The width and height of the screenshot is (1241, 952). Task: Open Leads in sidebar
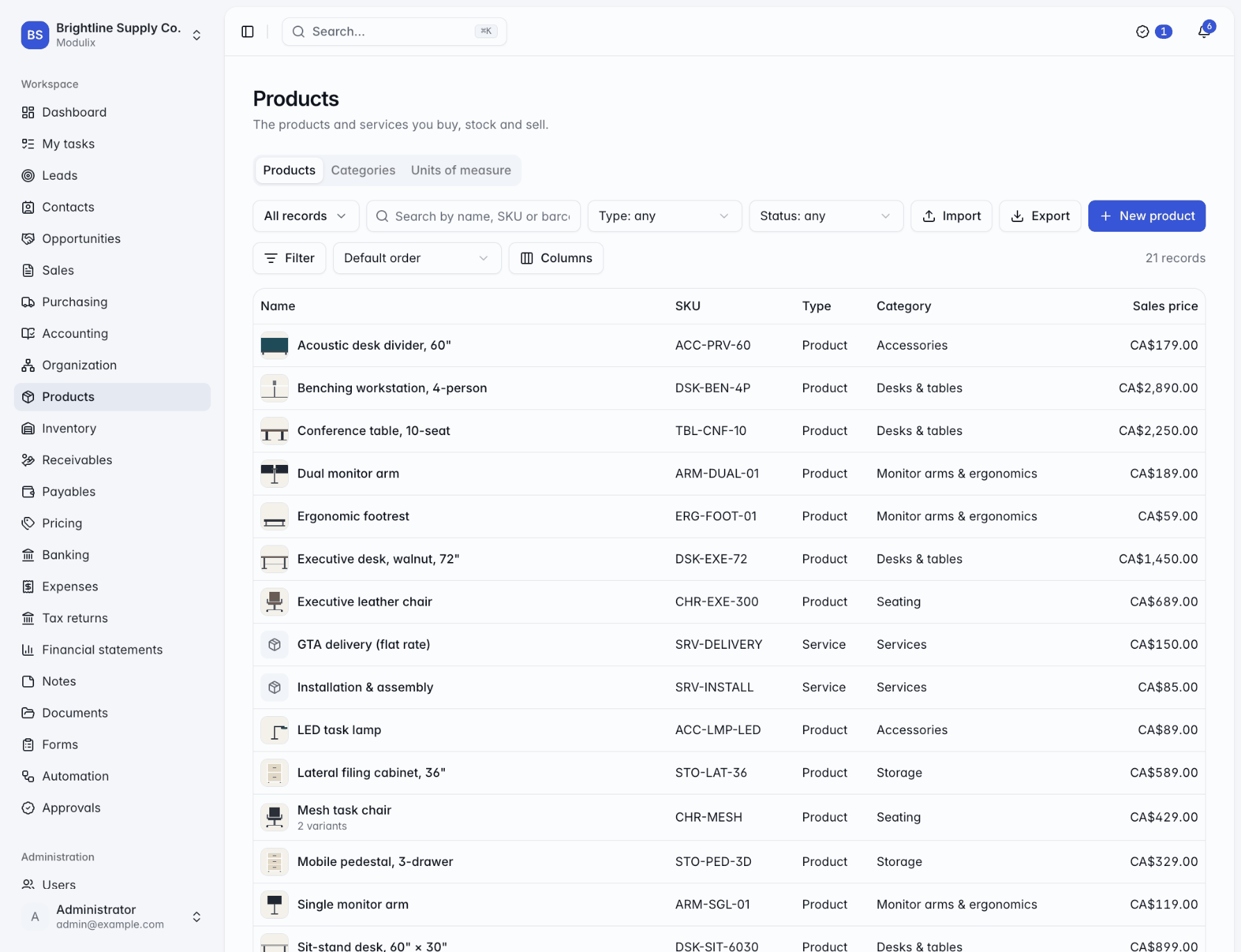pos(112,176)
